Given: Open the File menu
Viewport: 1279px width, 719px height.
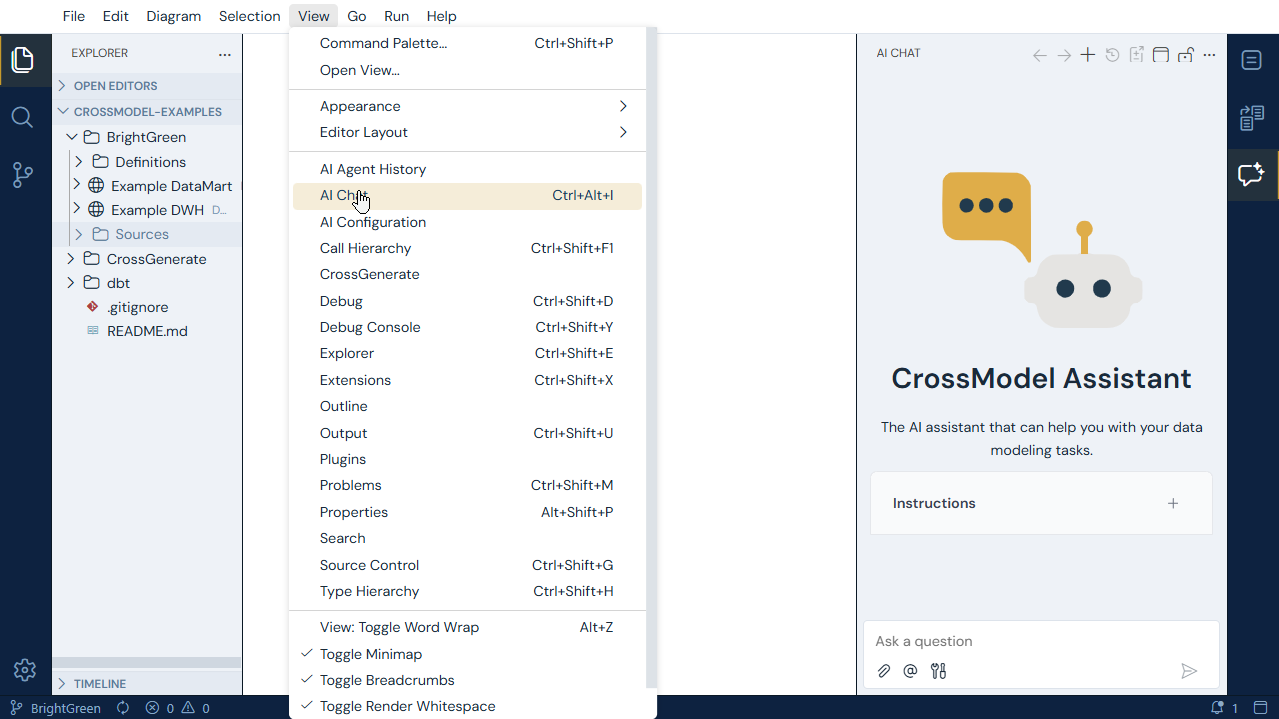Looking at the screenshot, I should coord(74,16).
